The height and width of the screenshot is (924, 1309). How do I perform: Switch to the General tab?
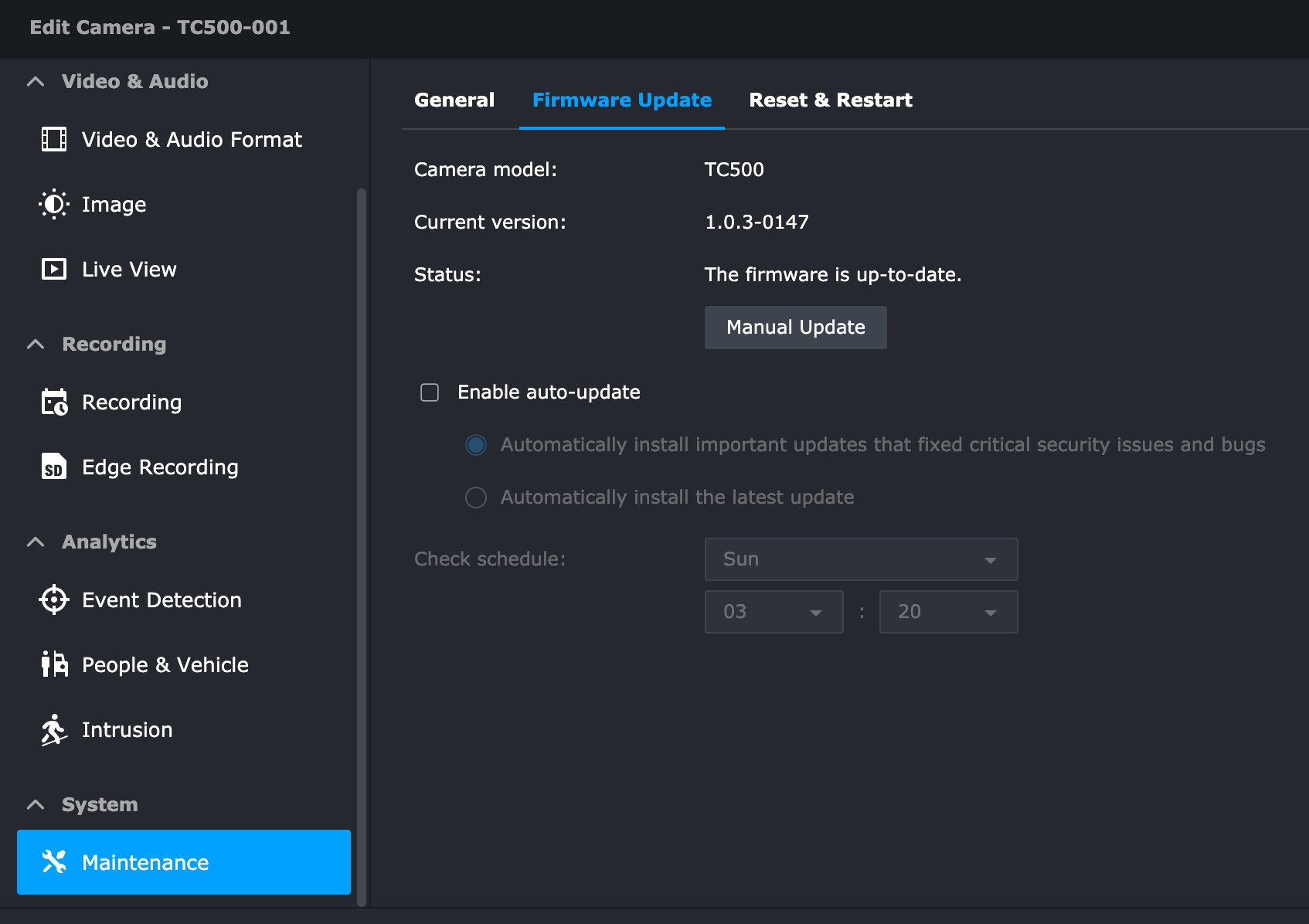pyautogui.click(x=454, y=100)
